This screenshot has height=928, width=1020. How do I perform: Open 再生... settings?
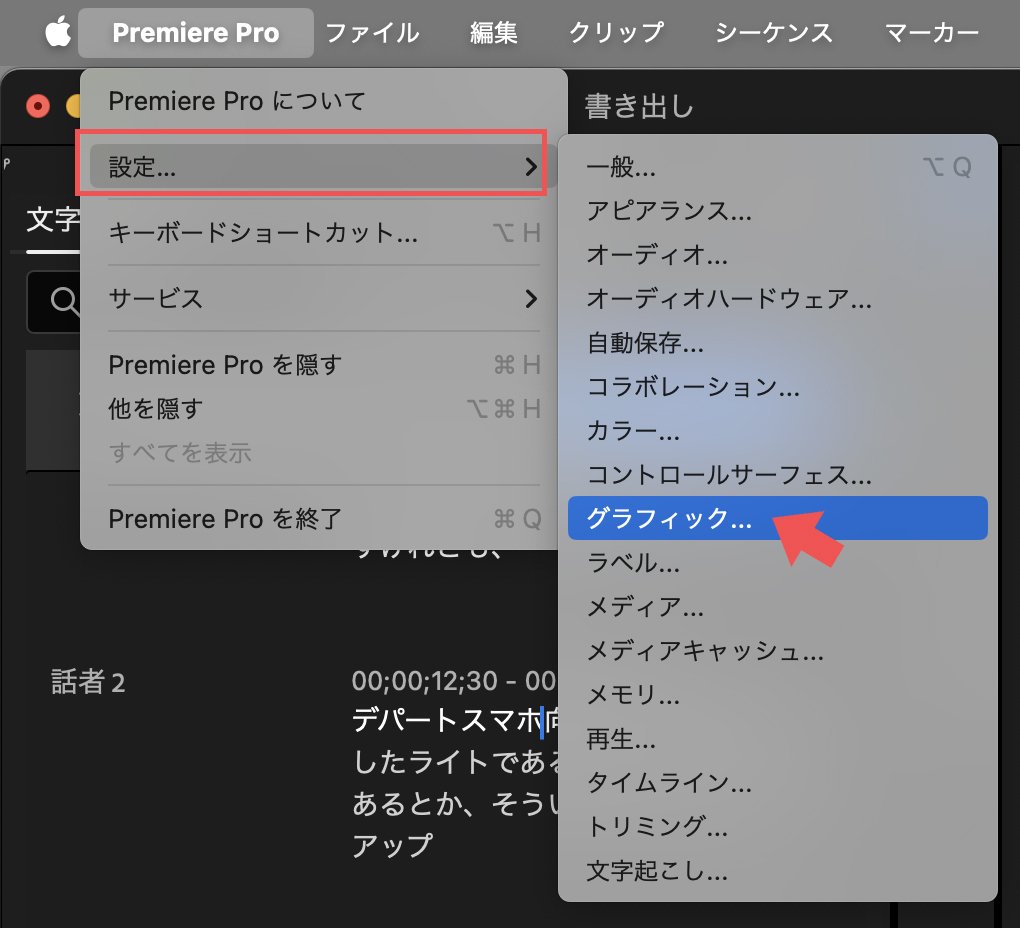pyautogui.click(x=777, y=738)
